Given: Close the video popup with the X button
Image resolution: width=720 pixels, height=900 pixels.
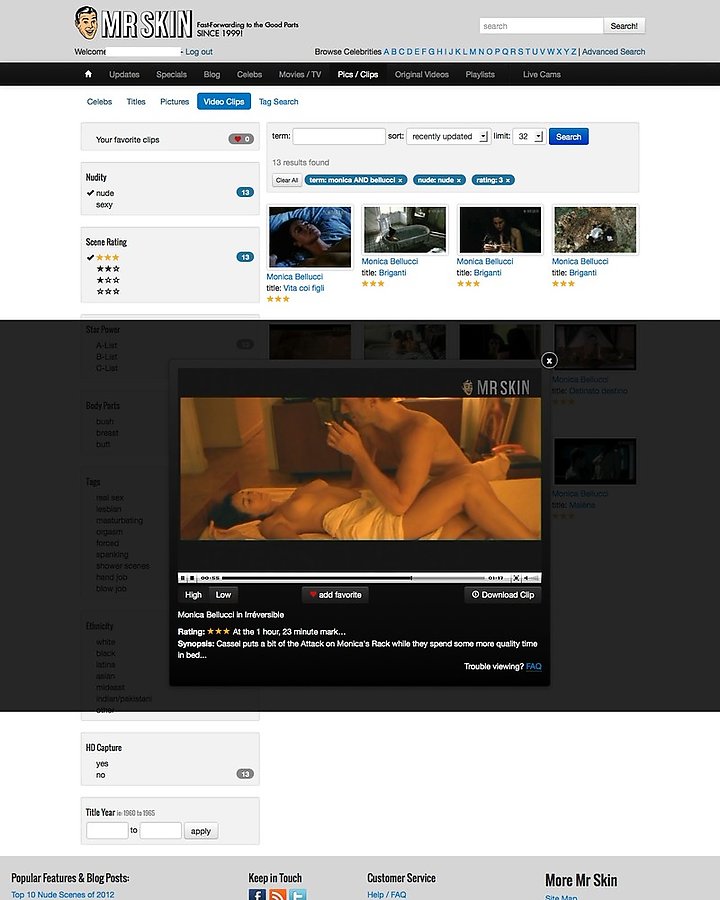Looking at the screenshot, I should pos(549,360).
